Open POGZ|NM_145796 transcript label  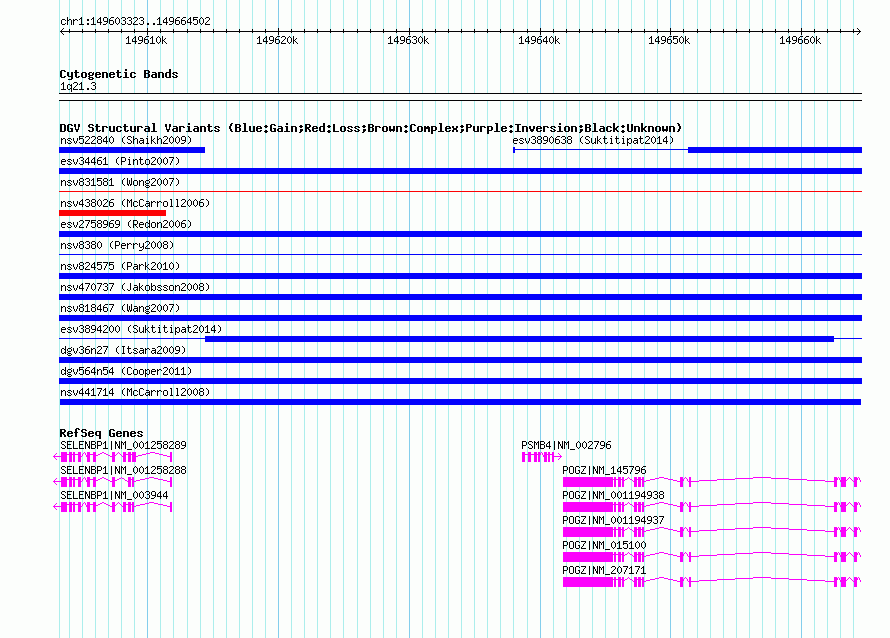[x=604, y=471]
